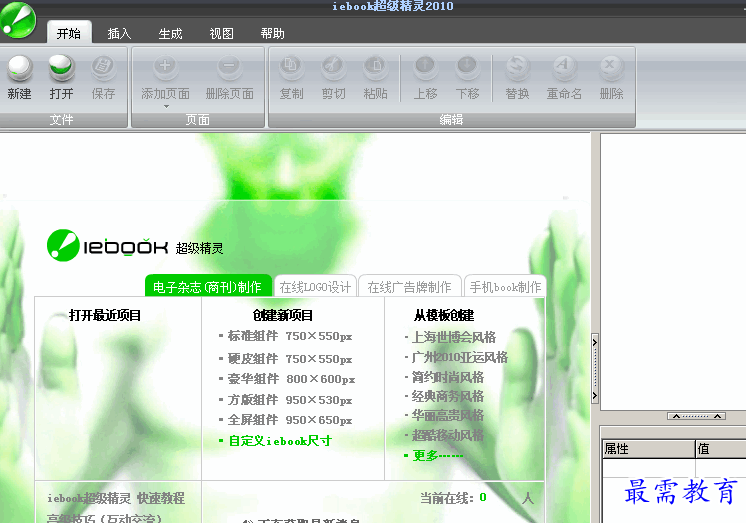This screenshot has height=523, width=746.
Task: Open the 帮助 ribbon tab
Action: tap(273, 33)
